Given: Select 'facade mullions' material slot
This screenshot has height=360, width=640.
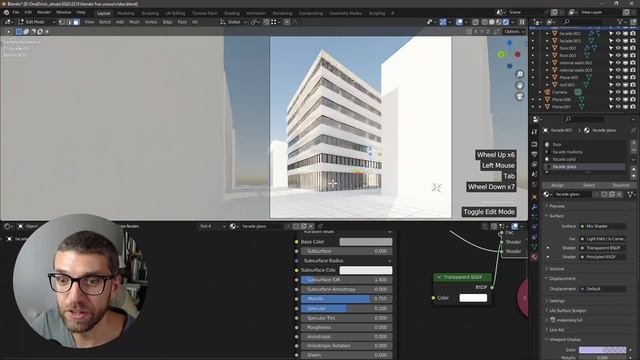Looking at the screenshot, I should [x=585, y=152].
